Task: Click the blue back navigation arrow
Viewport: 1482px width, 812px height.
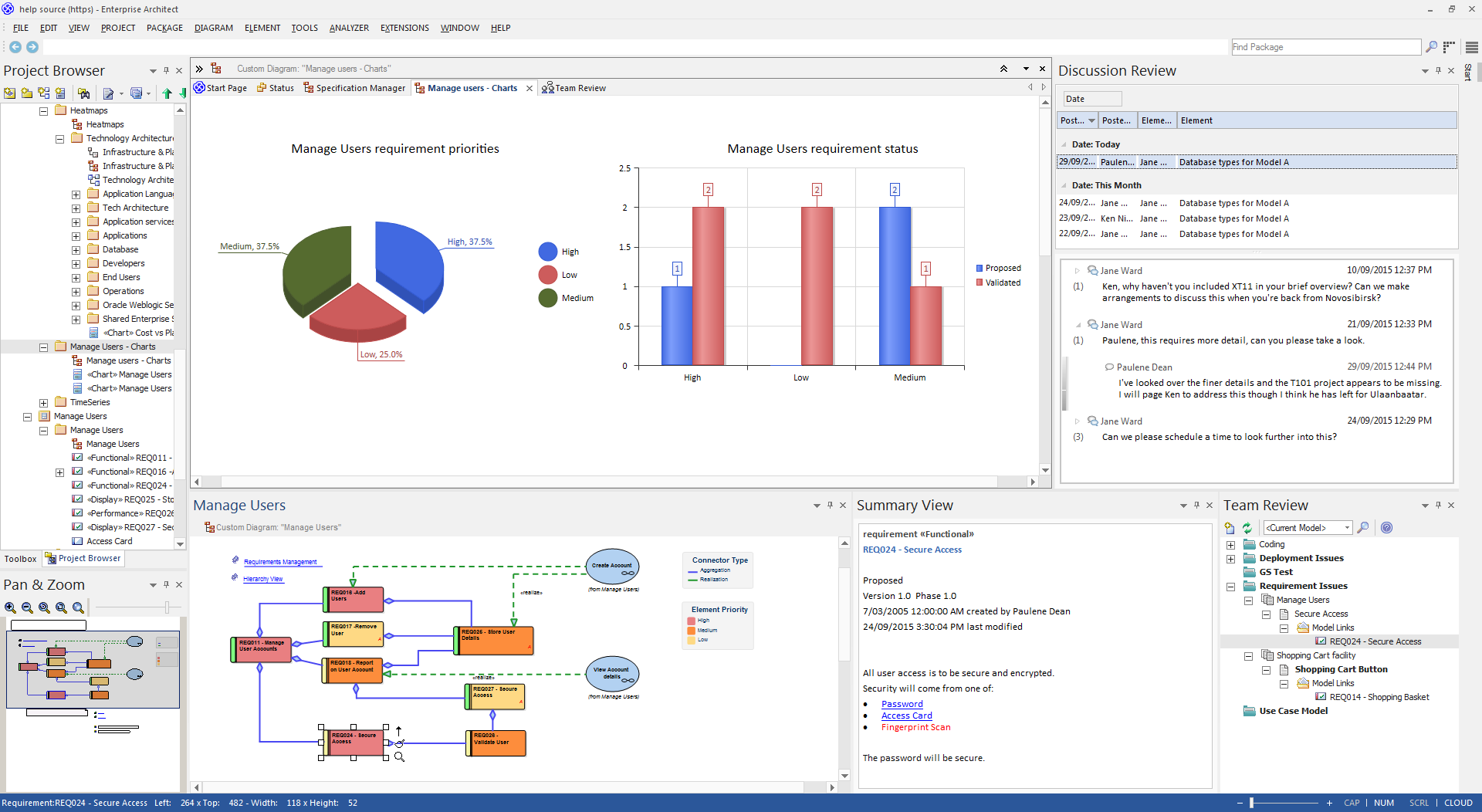Action: [x=15, y=47]
